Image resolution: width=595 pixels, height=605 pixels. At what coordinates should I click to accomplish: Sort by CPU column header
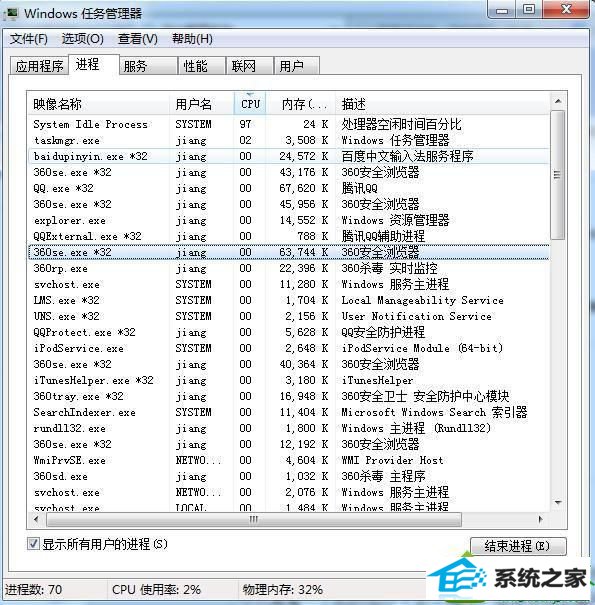250,104
